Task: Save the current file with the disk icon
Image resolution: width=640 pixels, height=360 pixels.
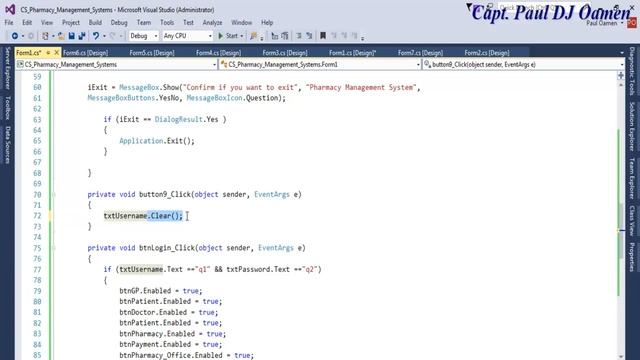Action: click(71, 36)
